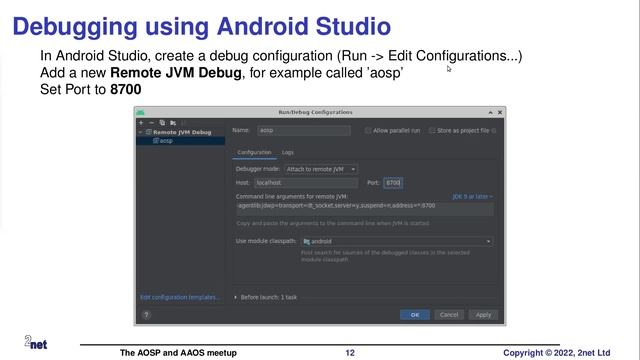Open the Debugger mode dropdown
Viewport: 640px width, 360px height.
(320, 169)
